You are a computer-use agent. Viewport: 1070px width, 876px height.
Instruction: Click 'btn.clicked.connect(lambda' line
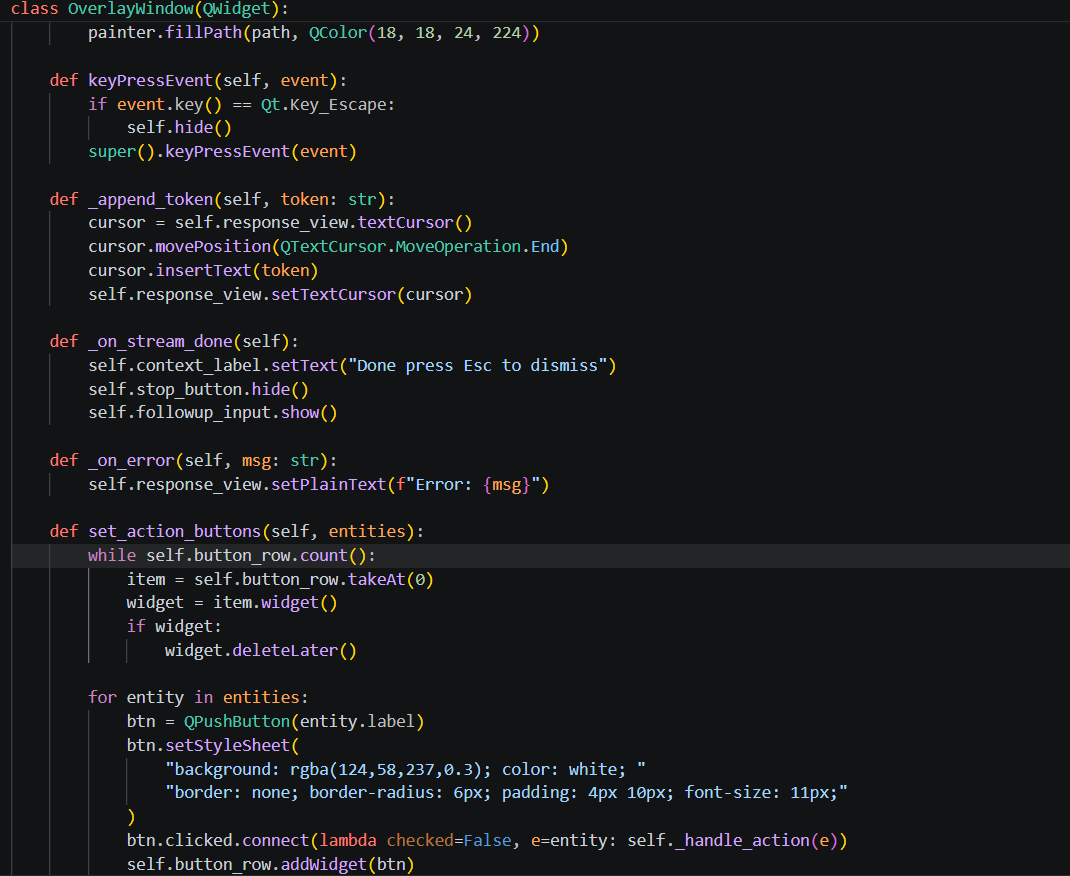[x=487, y=841]
